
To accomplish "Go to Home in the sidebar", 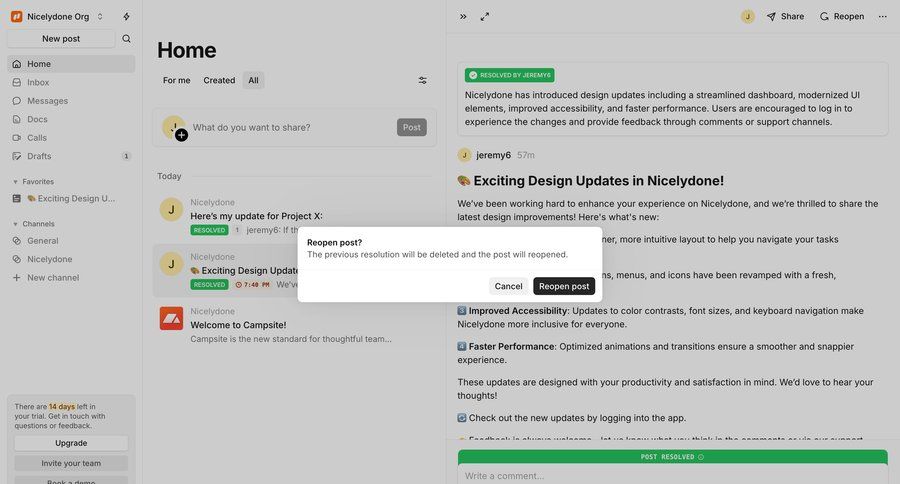I will coord(71,64).
